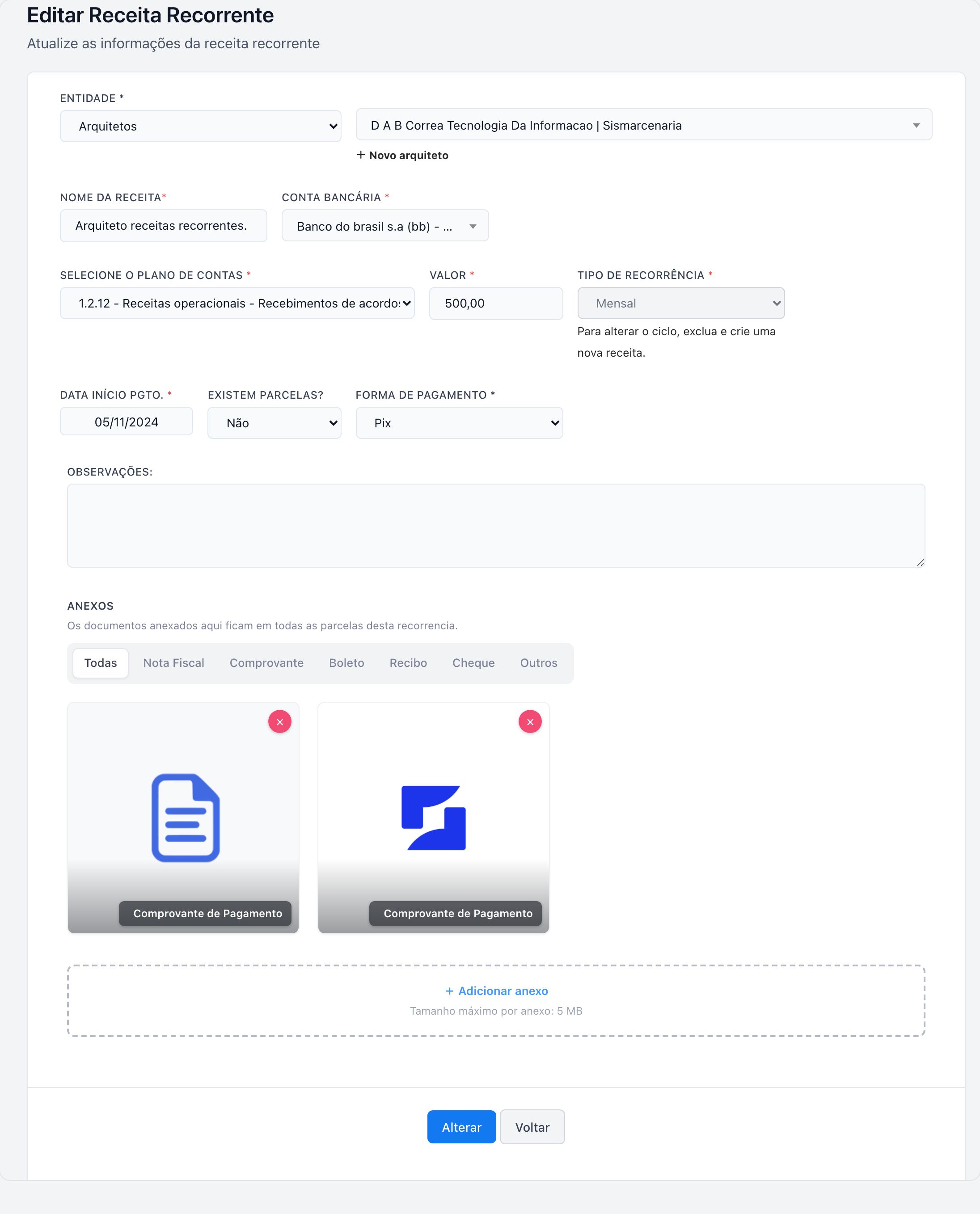Click the second Comprovante de Pagamento label
Image resolution: width=980 pixels, height=1214 pixels.
(x=456, y=914)
